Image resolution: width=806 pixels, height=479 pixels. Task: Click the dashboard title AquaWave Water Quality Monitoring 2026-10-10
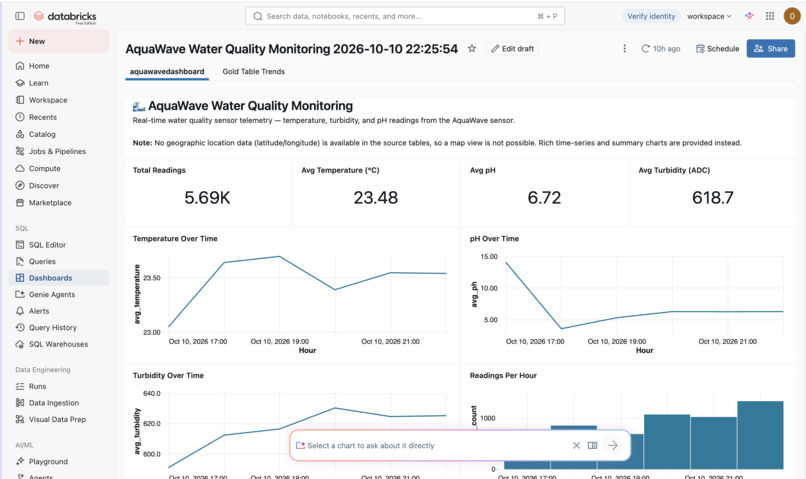[291, 49]
